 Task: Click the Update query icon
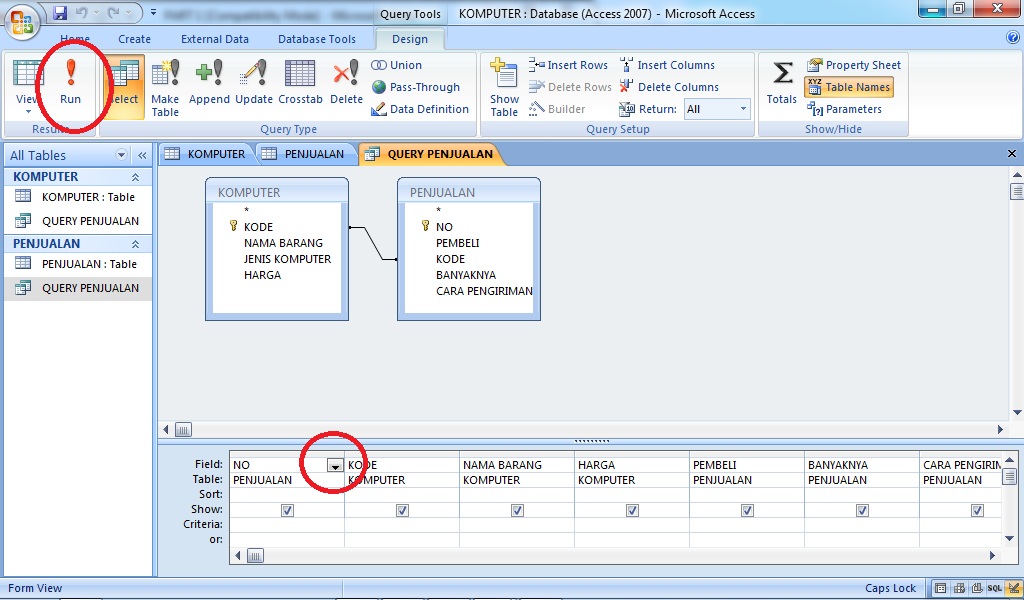click(x=253, y=85)
